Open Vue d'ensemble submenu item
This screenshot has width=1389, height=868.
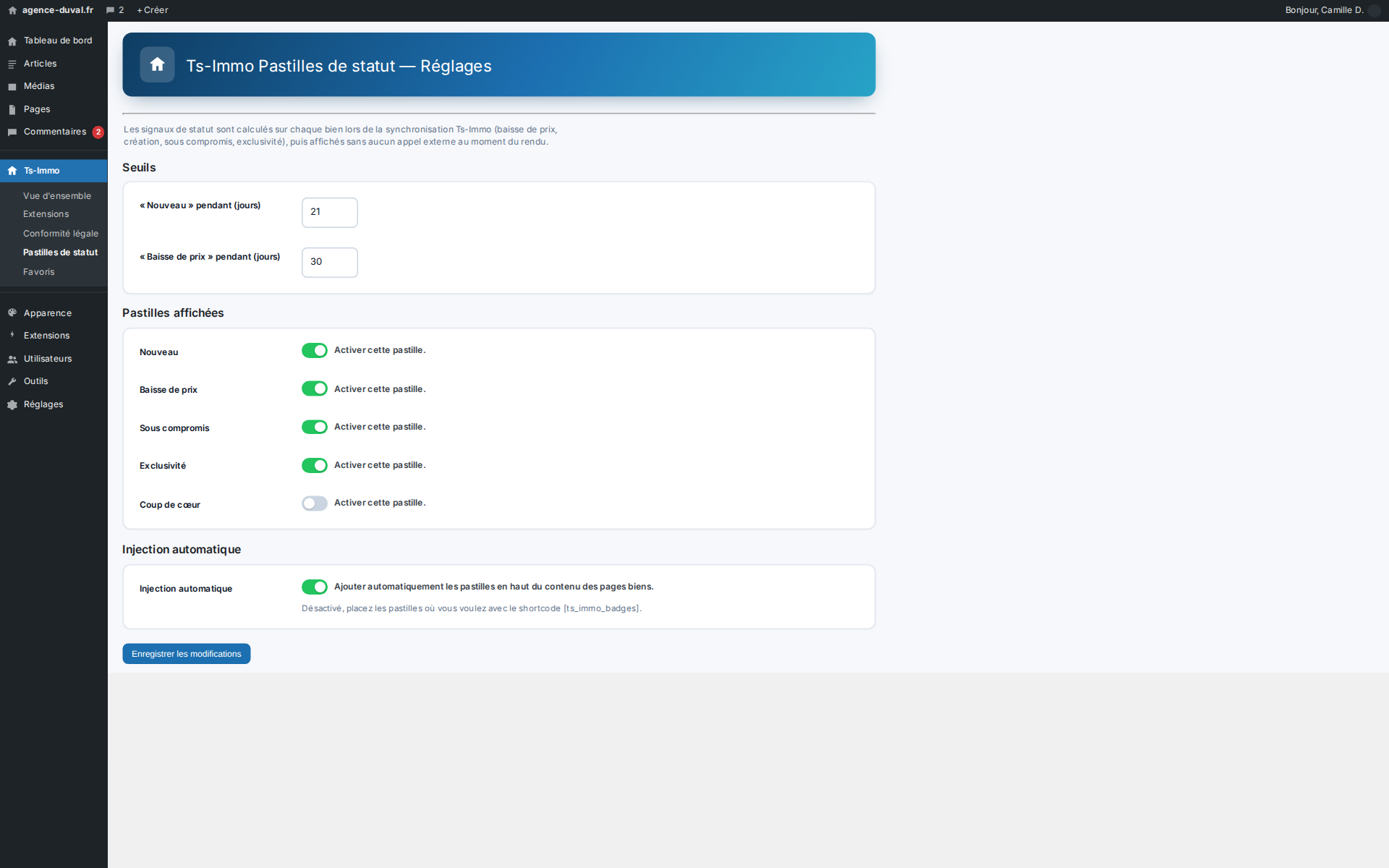click(x=57, y=196)
